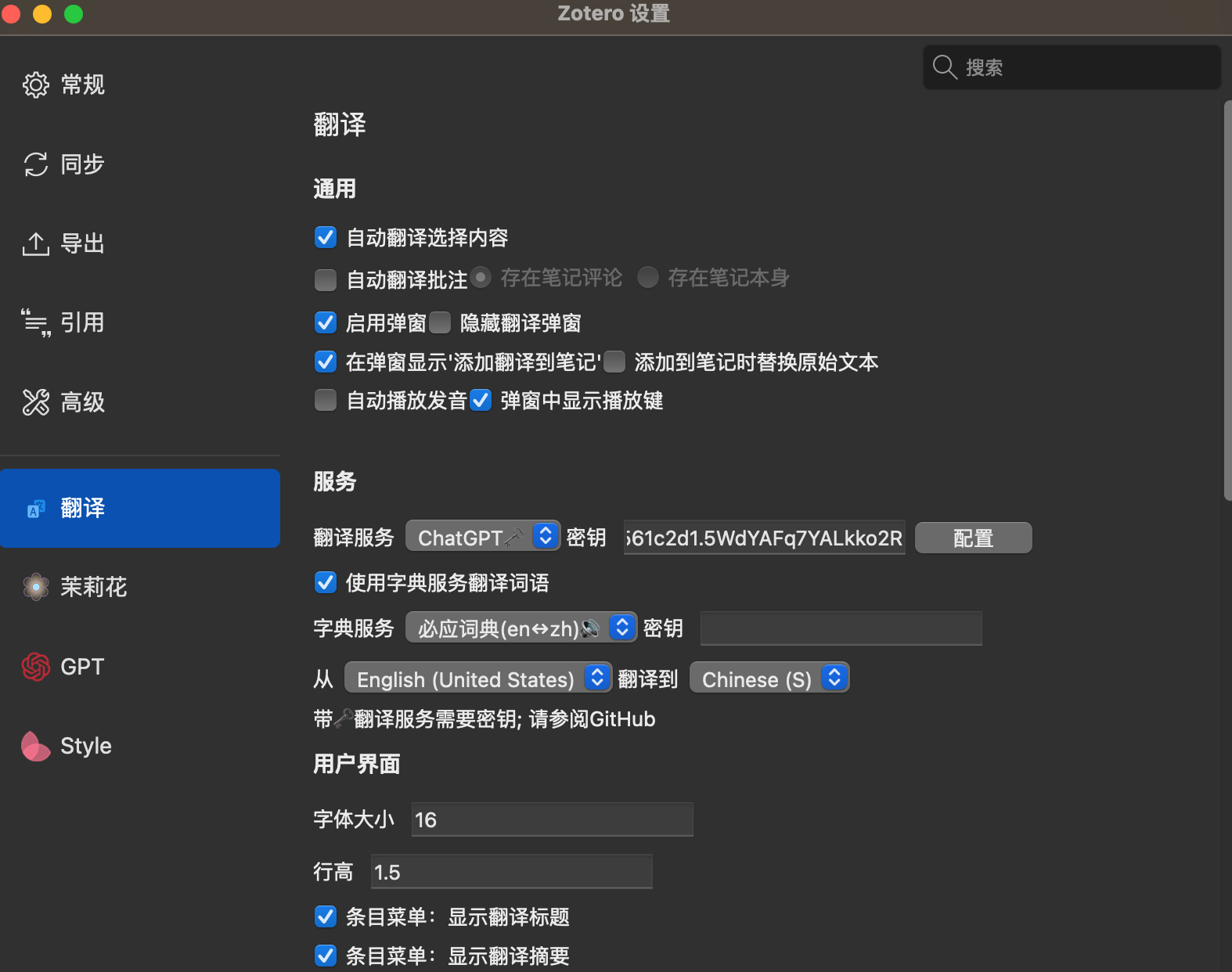The width and height of the screenshot is (1232, 972).
Task: Toggle 弹窗中显示播放键 checkbox
Action: pyautogui.click(x=481, y=401)
